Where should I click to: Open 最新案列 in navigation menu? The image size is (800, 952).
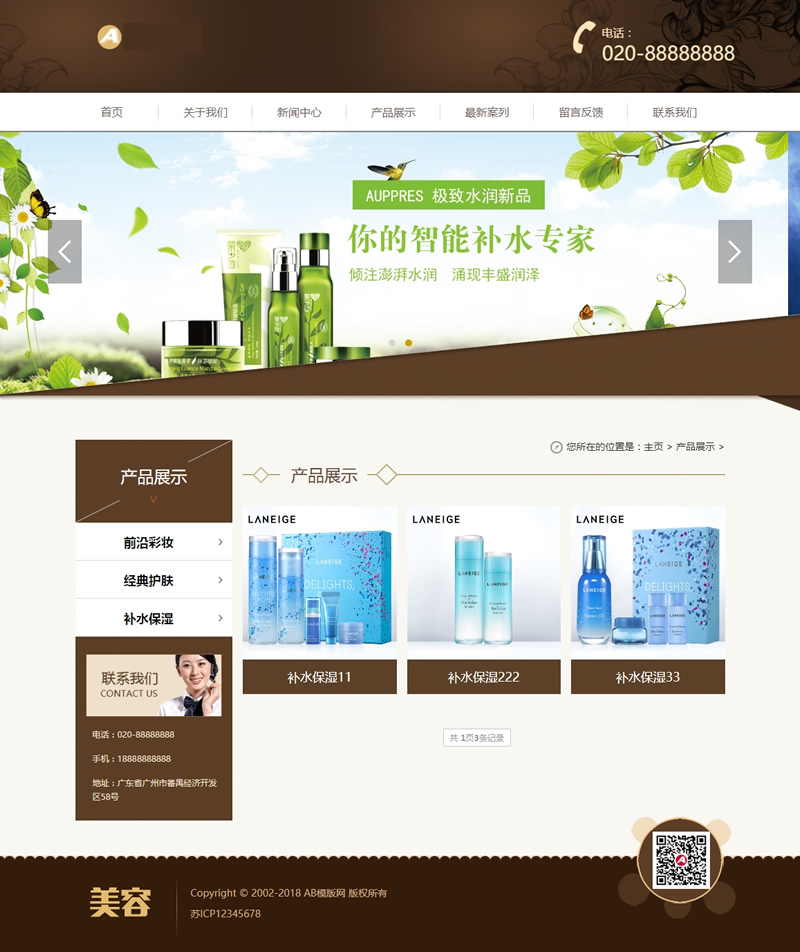tap(487, 112)
